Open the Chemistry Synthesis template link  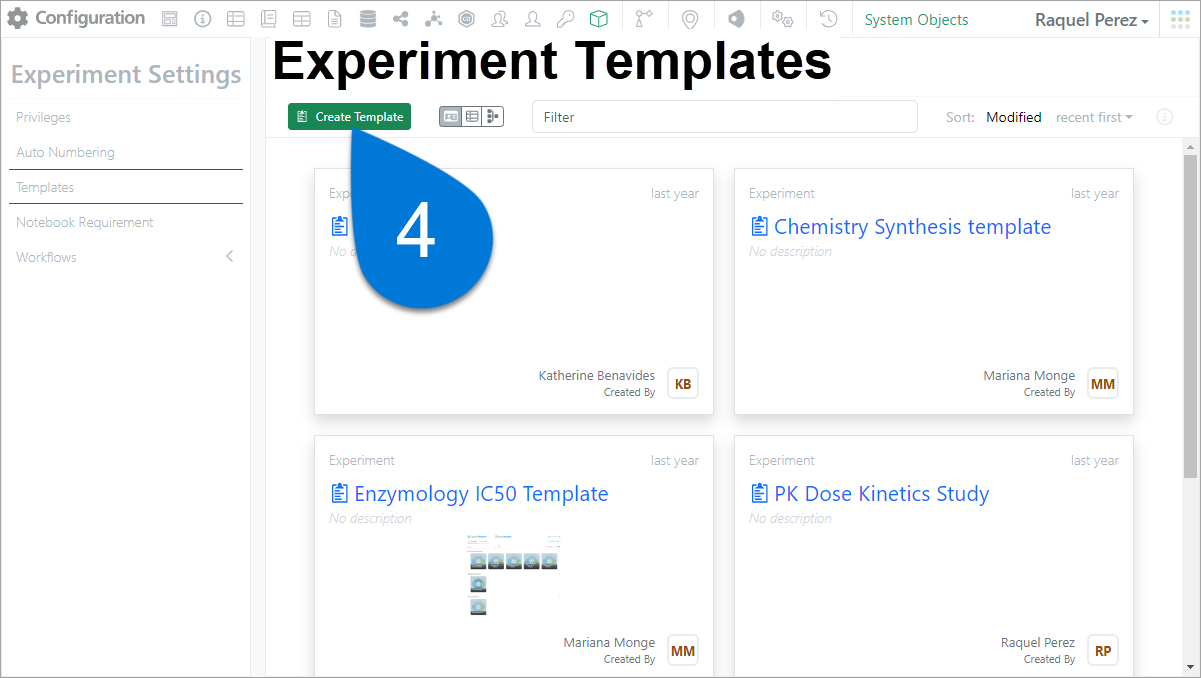912,227
